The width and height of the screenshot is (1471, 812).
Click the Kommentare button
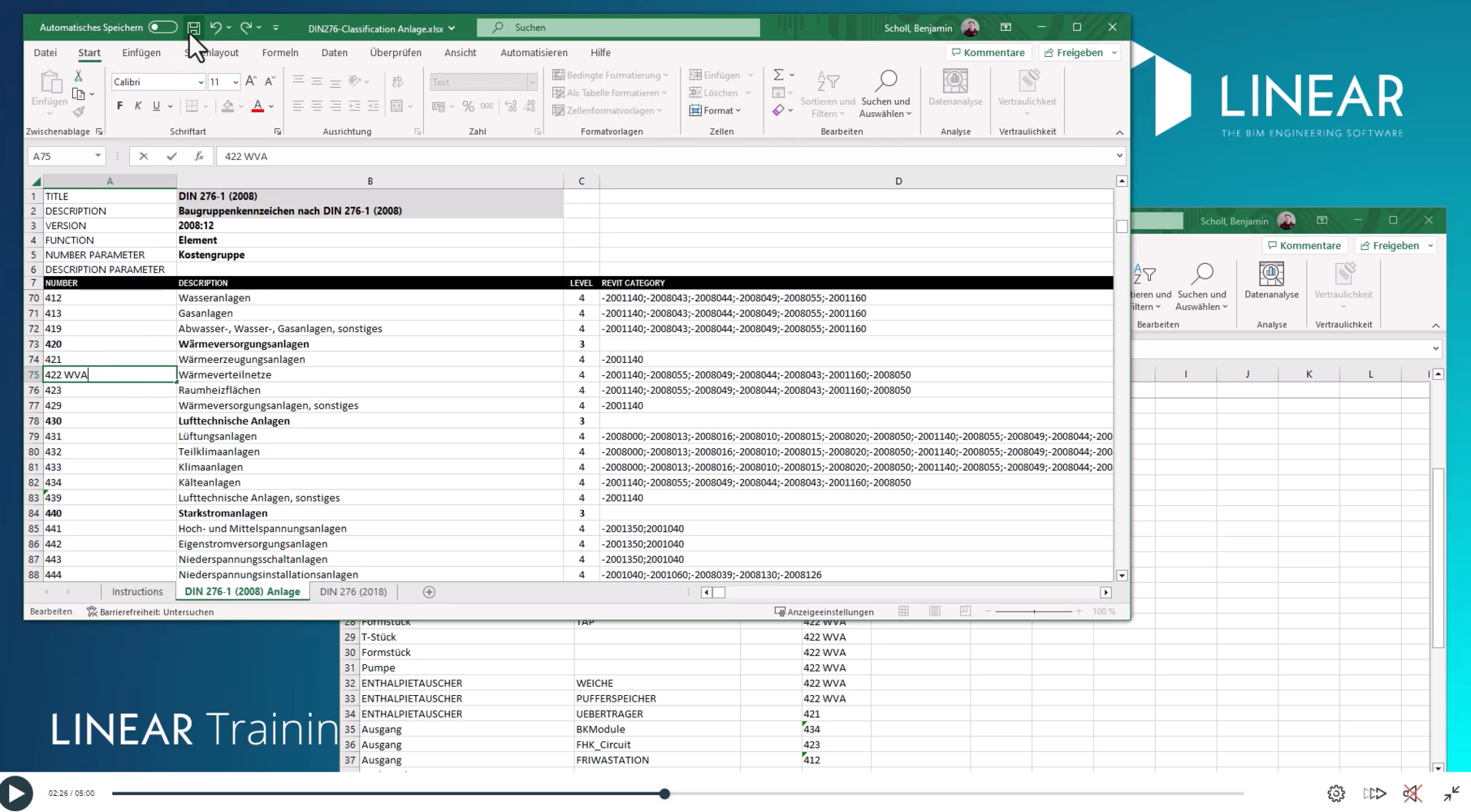click(x=988, y=53)
